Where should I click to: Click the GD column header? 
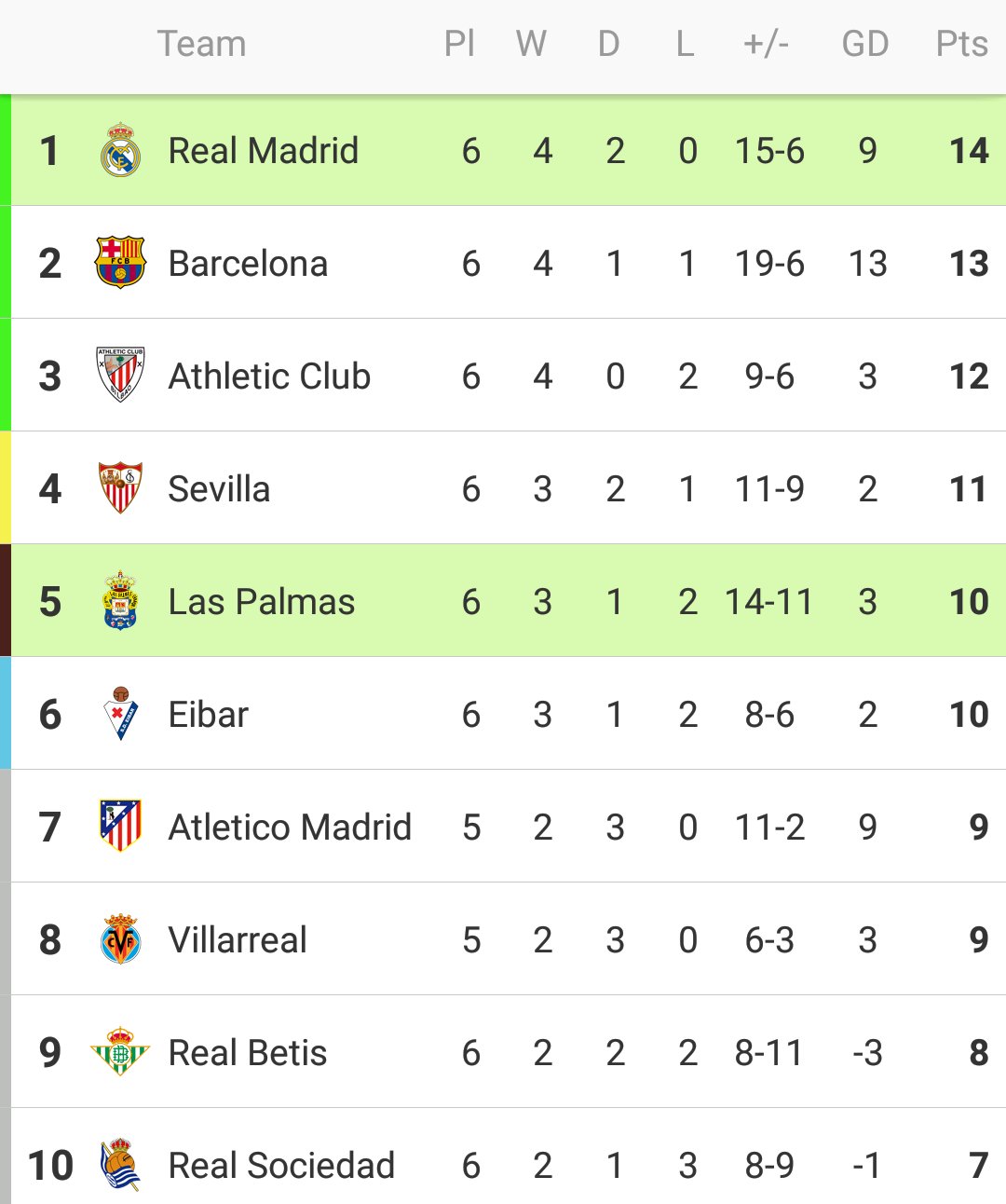click(864, 44)
